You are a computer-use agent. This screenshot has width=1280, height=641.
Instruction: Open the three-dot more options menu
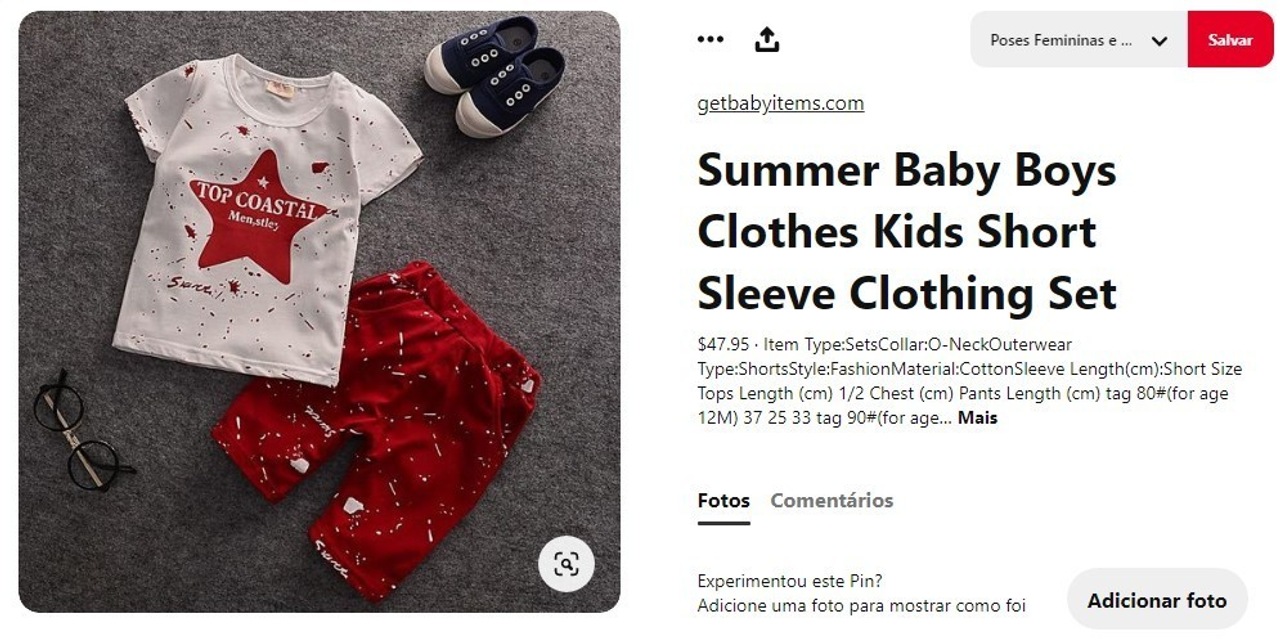click(x=710, y=40)
